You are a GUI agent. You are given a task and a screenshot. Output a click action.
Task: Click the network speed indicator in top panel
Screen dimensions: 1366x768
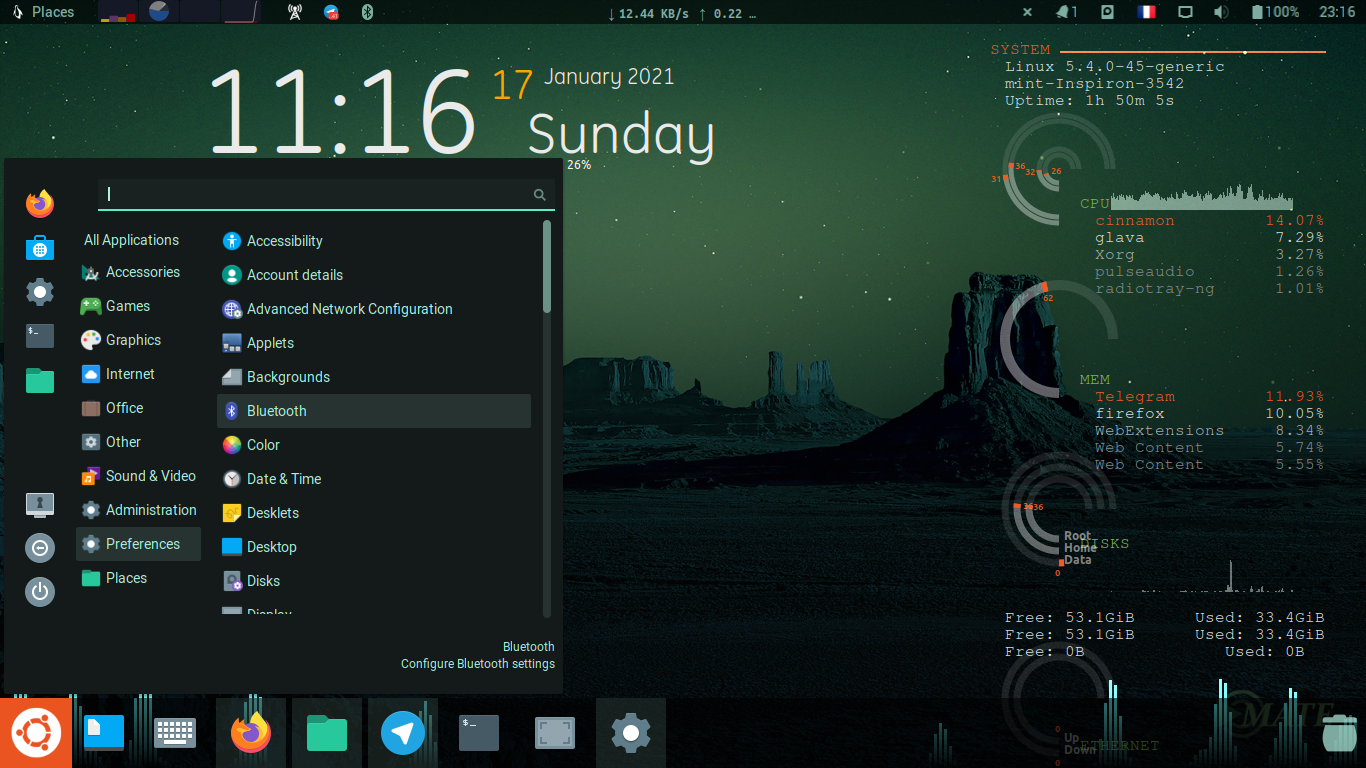point(684,13)
